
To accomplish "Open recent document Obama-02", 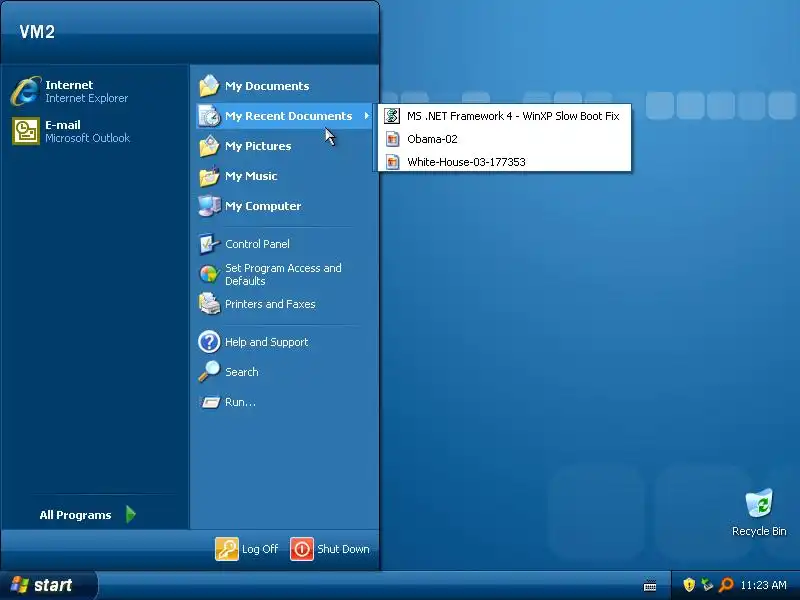I will click(x=505, y=139).
